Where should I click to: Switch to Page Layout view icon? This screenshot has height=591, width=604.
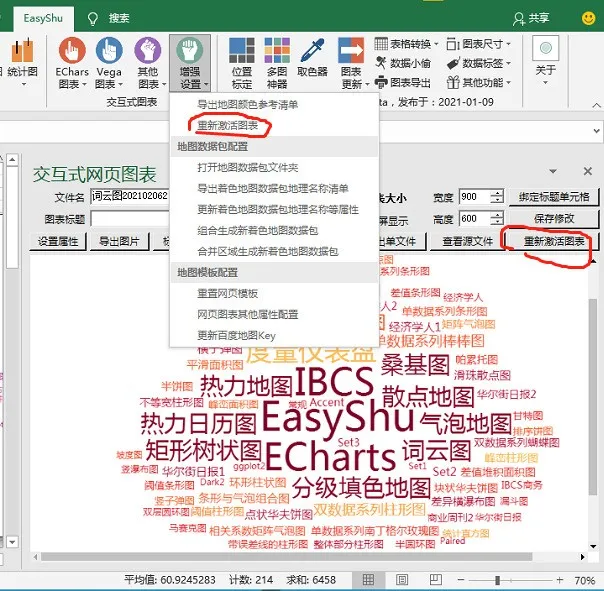coord(402,579)
